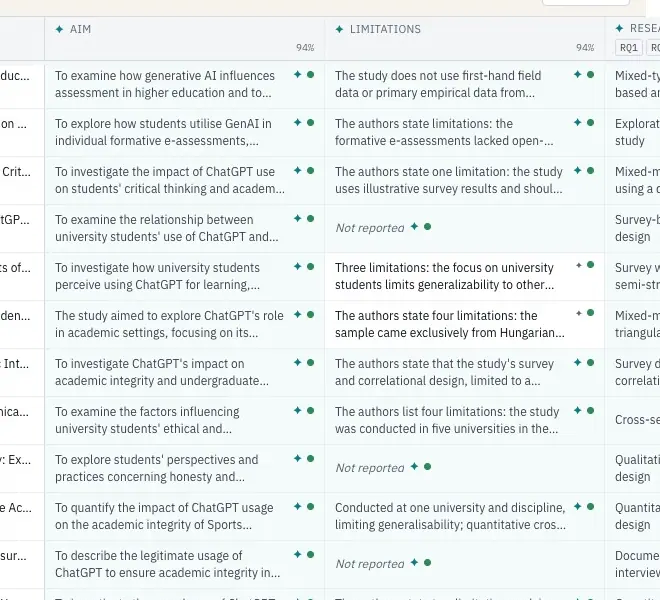The width and height of the screenshot is (660, 600).
Task: Click sparkle icon in 'relationship between university students' aim cell
Action: (x=298, y=219)
